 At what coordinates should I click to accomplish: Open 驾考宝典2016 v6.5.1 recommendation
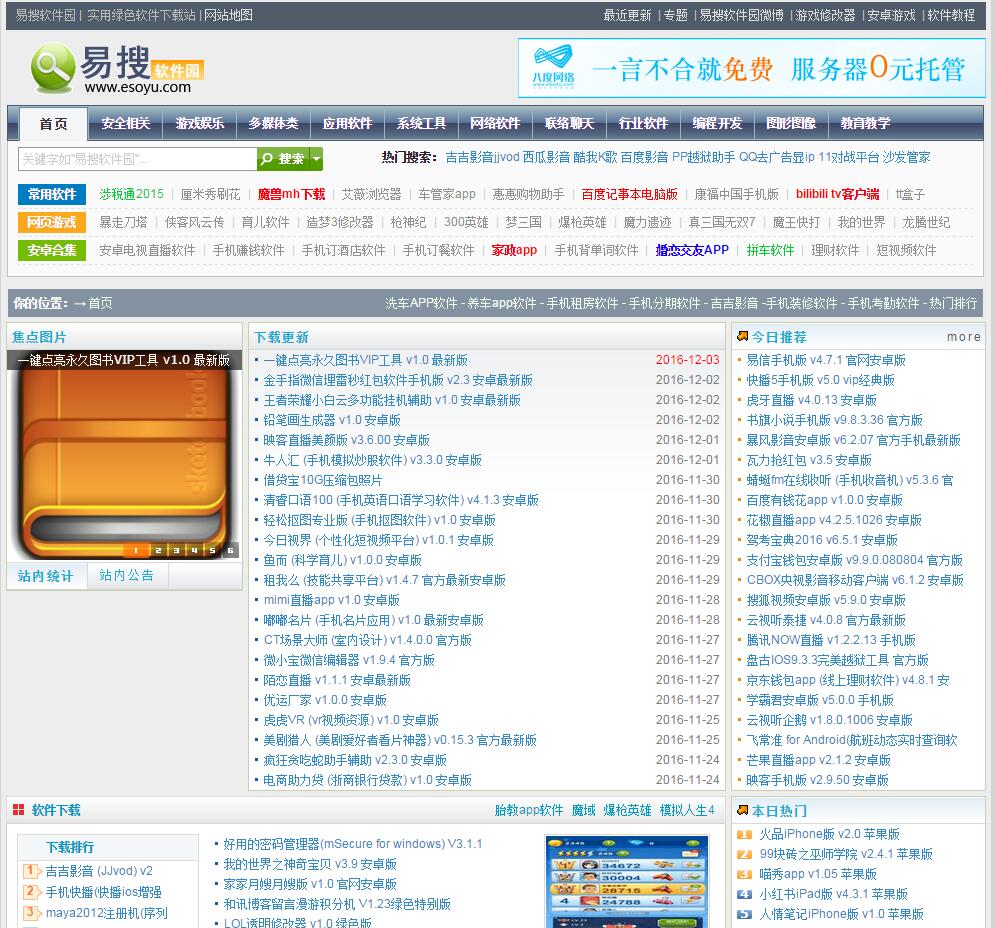(x=822, y=540)
